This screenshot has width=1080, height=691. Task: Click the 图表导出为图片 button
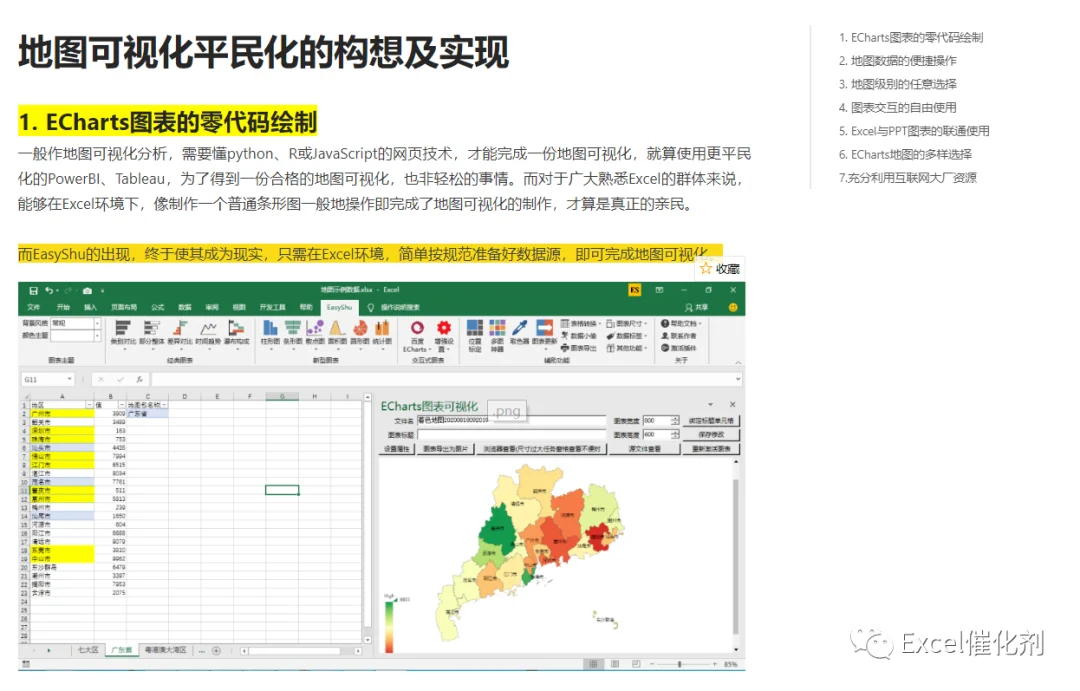(445, 448)
